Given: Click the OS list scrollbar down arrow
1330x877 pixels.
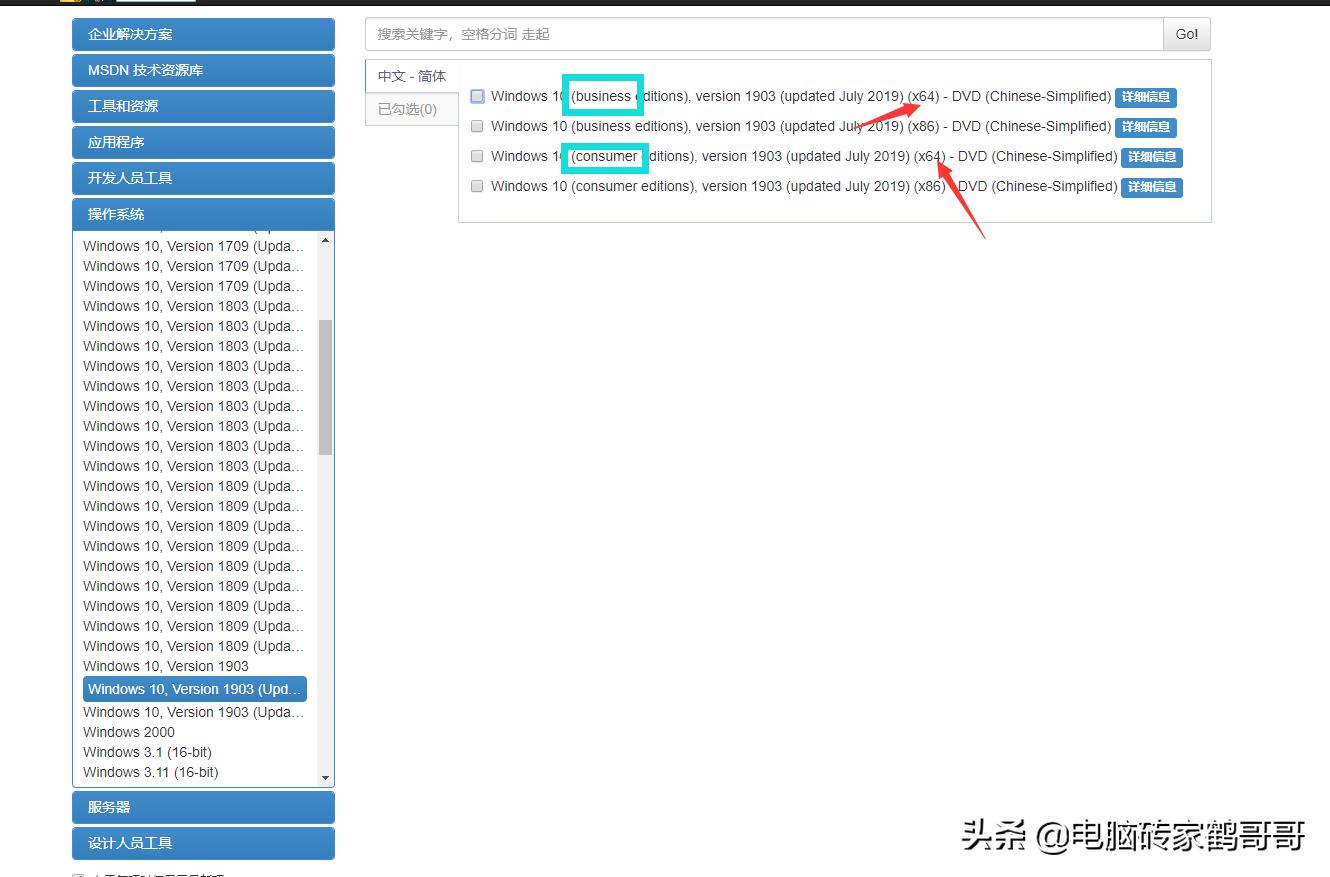Looking at the screenshot, I should (x=325, y=778).
